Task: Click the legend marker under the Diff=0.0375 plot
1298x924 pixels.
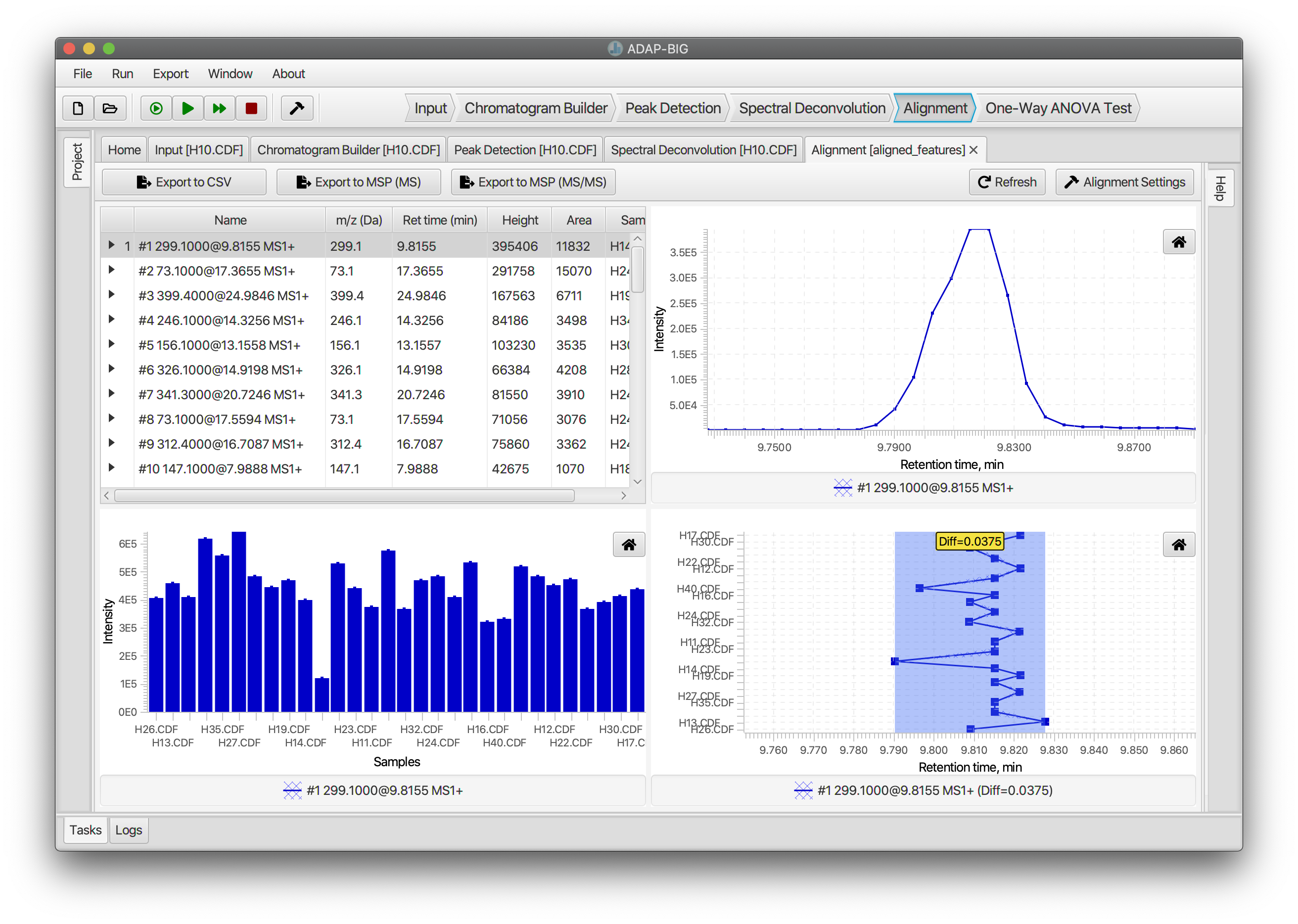Action: (803, 790)
